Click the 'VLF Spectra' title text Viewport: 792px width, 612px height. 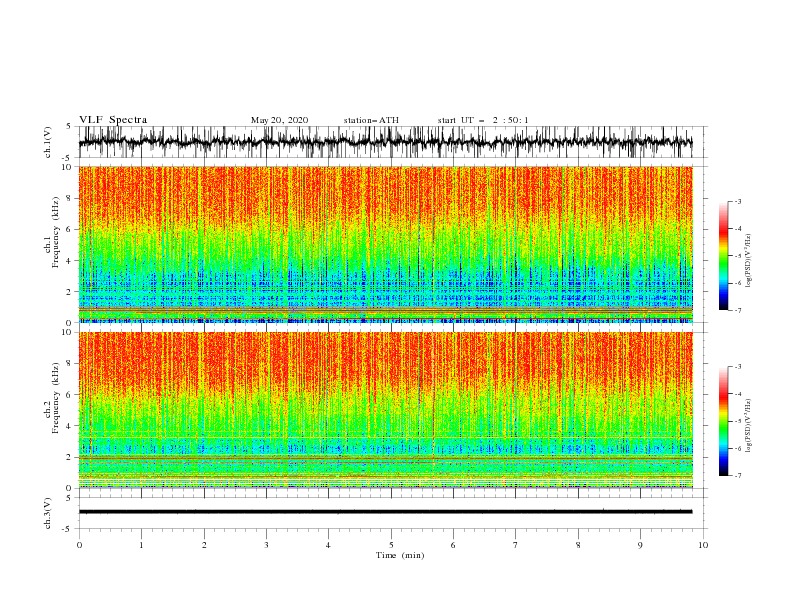(x=113, y=120)
